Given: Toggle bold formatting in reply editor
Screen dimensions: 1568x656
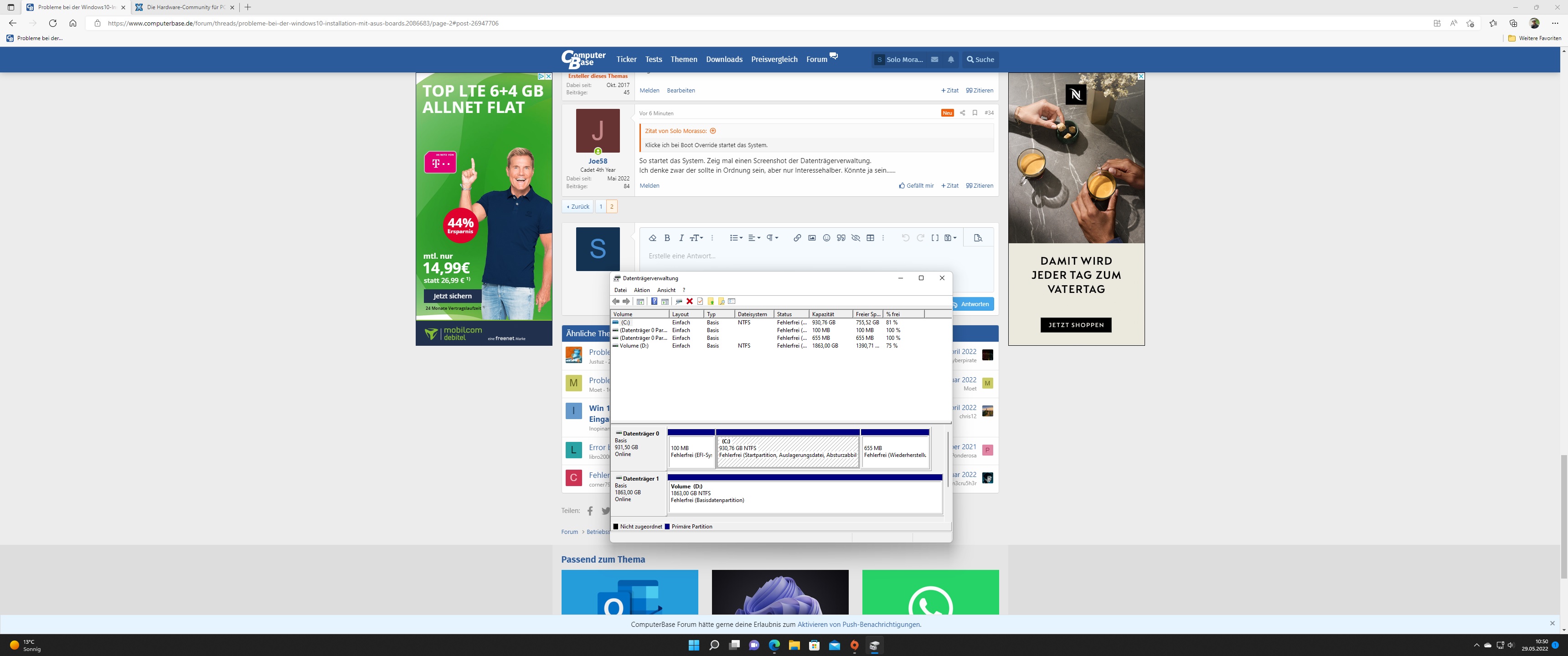Looking at the screenshot, I should [x=667, y=238].
